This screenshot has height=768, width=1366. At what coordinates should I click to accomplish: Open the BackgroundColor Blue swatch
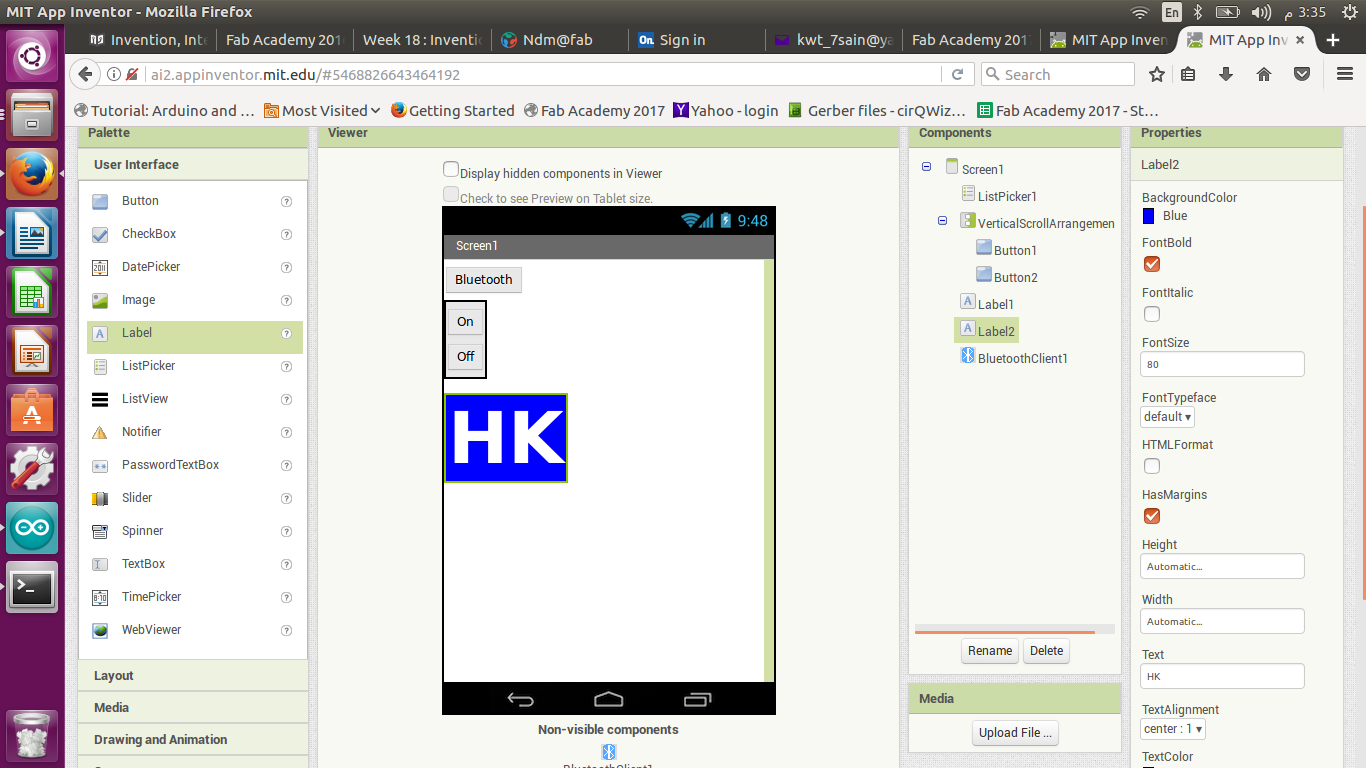[1149, 216]
